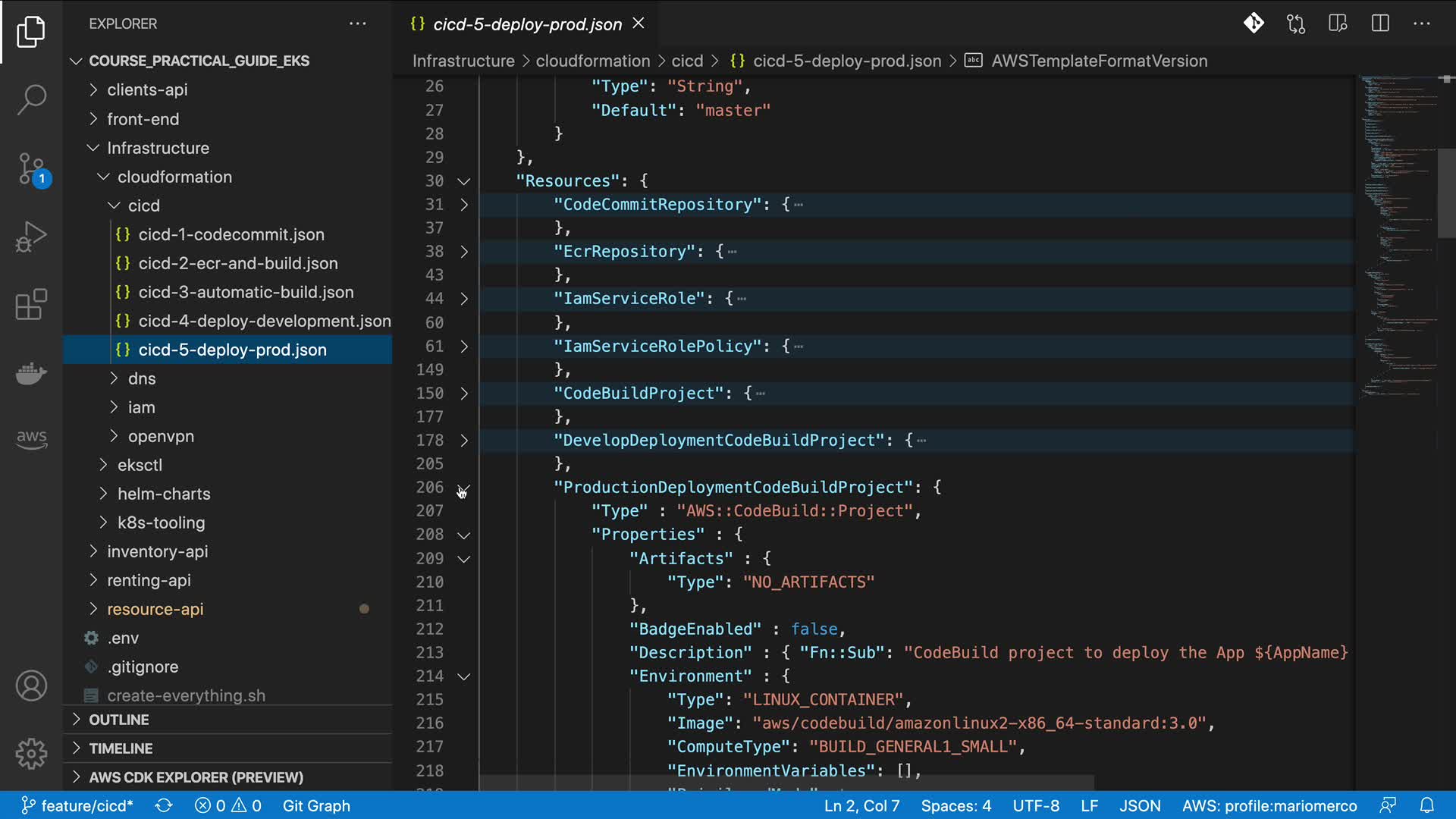The image size is (1456, 819).
Task: Open the Source Control view
Action: click(x=31, y=168)
